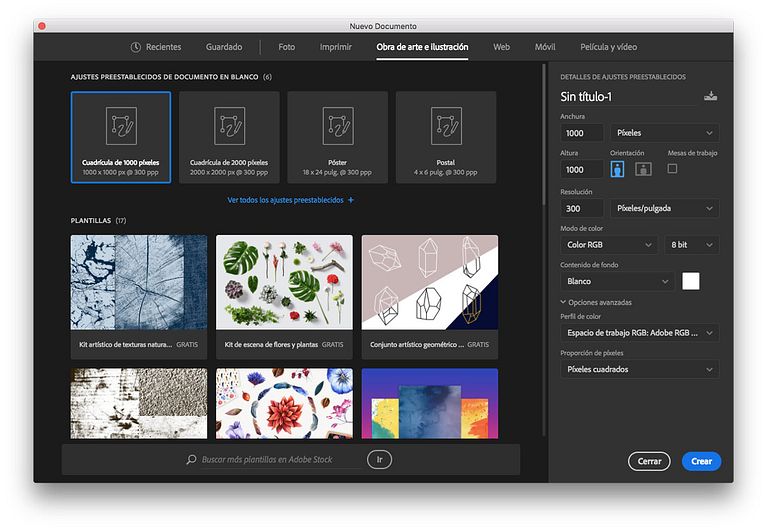Screen dimensions: 767x531
Task: Switch to the Película y vídeo tab
Action: tap(608, 47)
